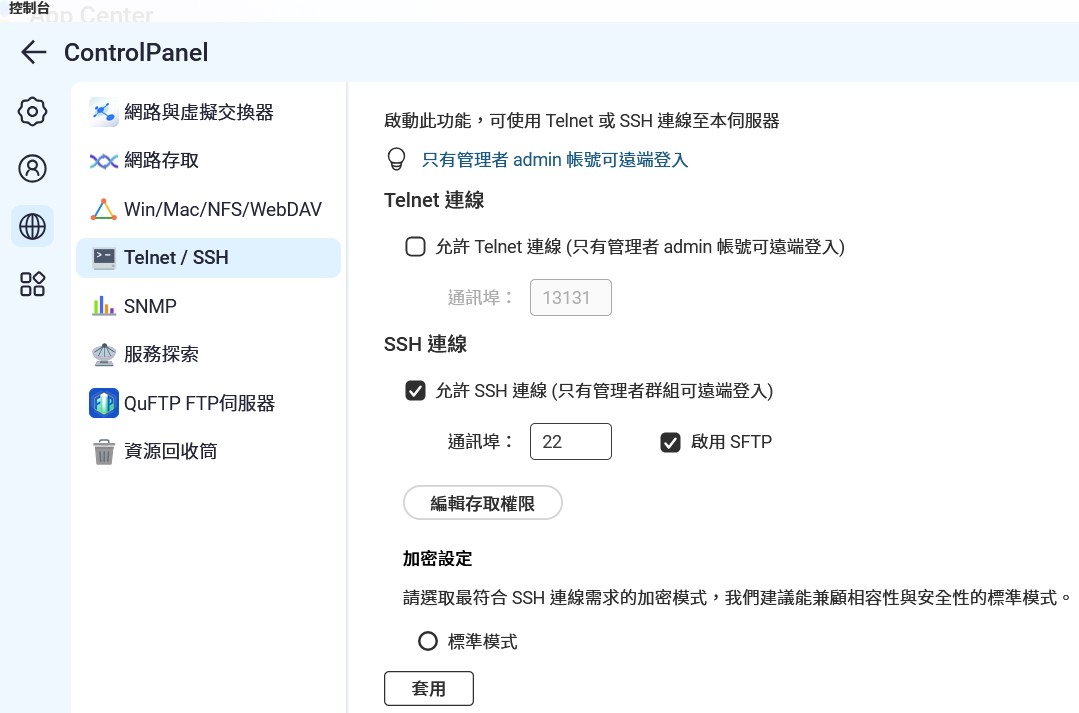Open 服務探索 in the sidebar

pos(161,354)
